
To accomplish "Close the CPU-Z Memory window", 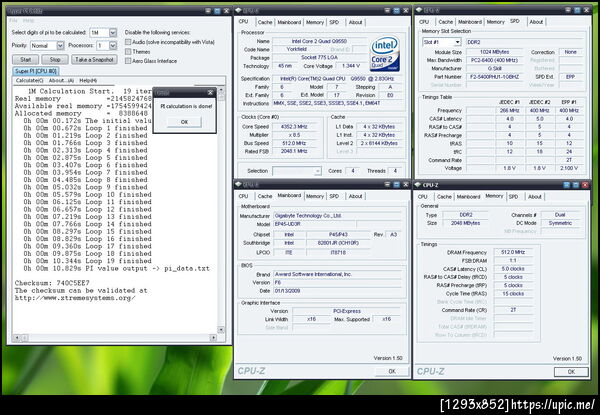I will pyautogui.click(x=585, y=185).
